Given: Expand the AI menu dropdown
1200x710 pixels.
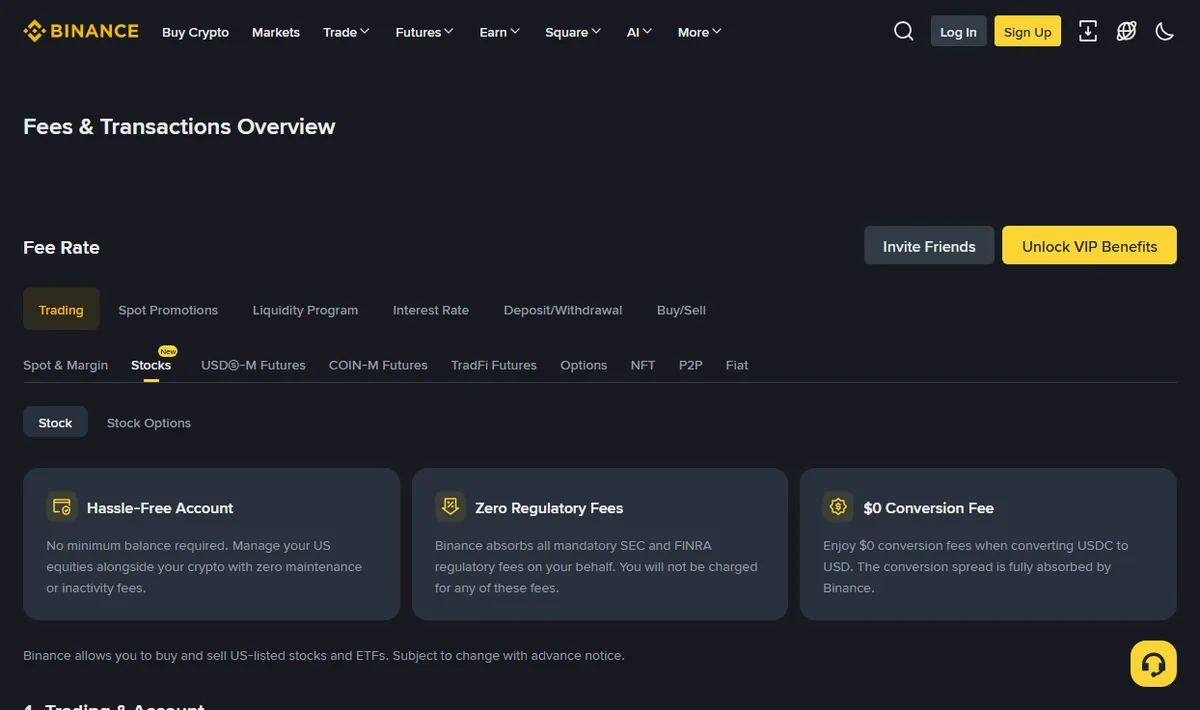Looking at the screenshot, I should coord(639,32).
